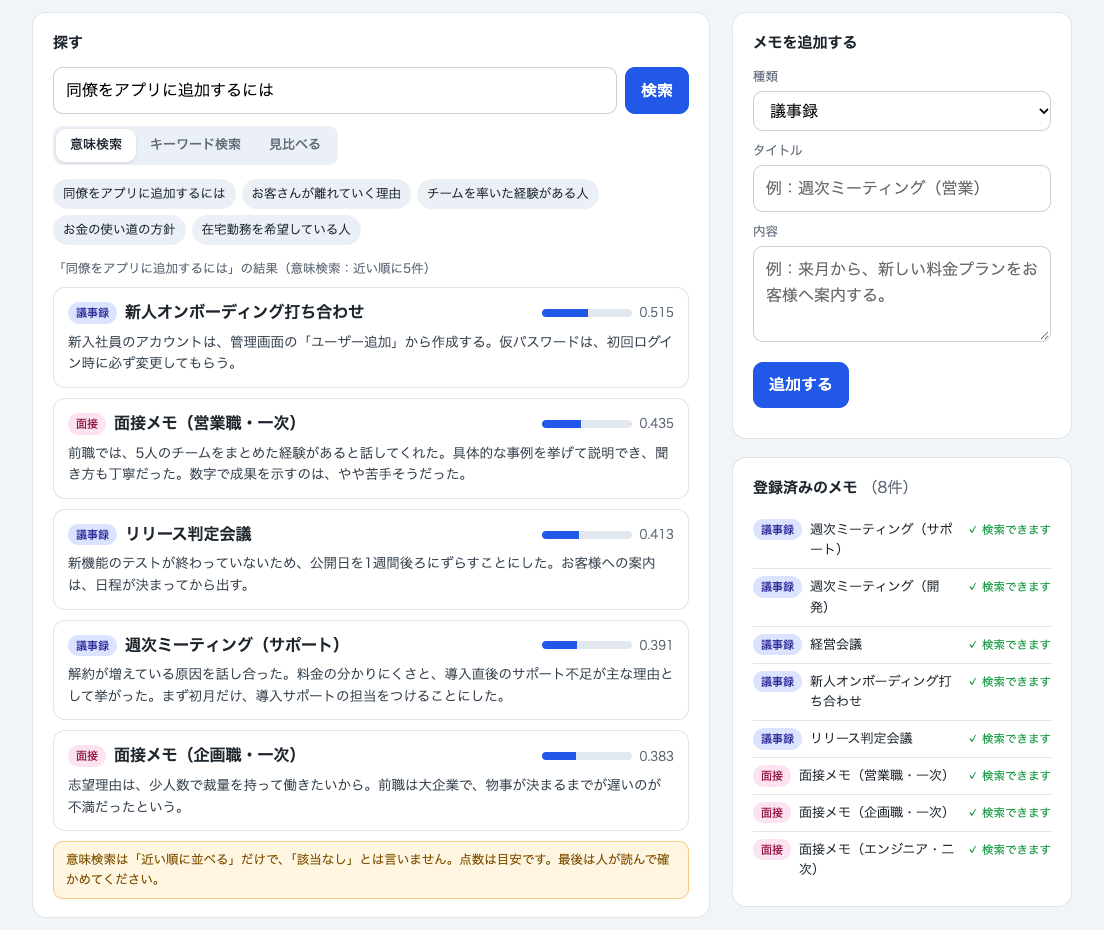Pick the お金の使い道の方針 chip
Image resolution: width=1104 pixels, height=930 pixels.
119,230
